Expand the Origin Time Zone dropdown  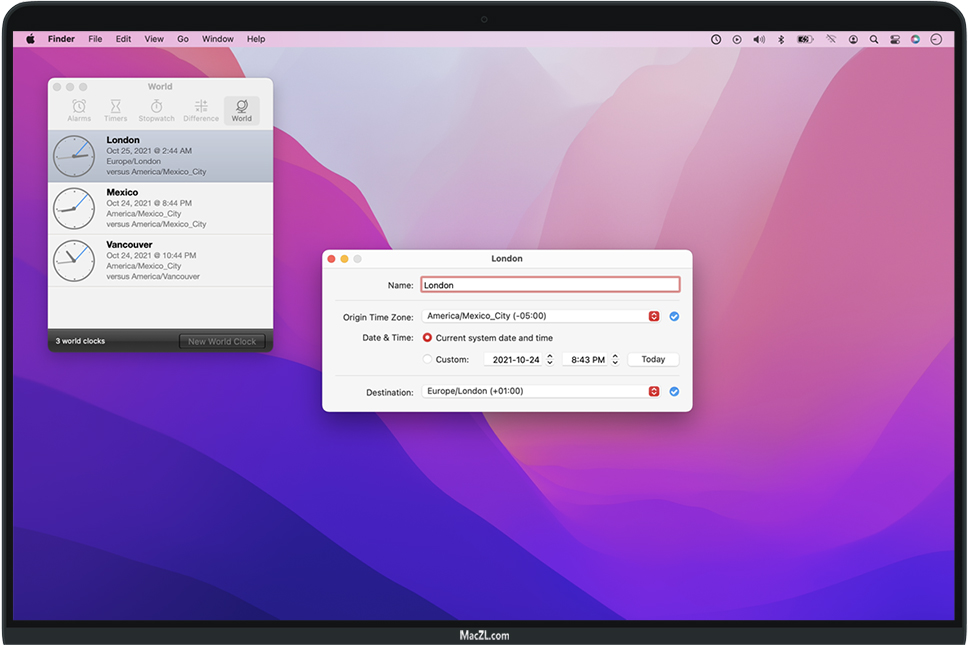[x=654, y=316]
